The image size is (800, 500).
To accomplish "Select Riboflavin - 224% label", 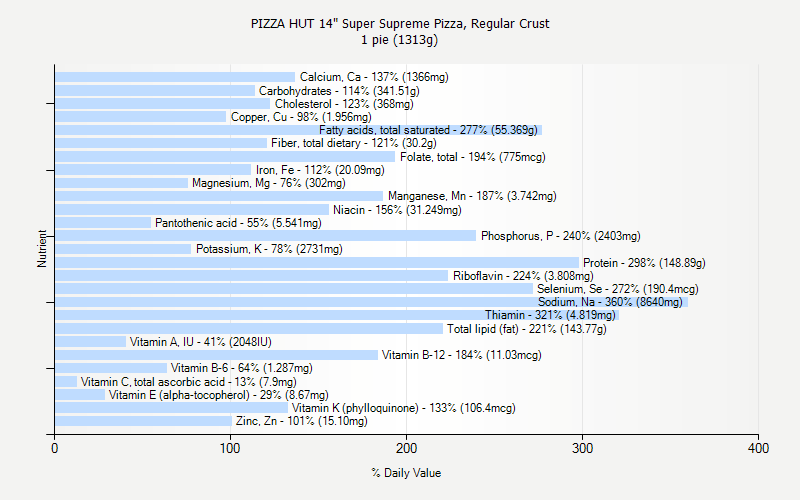I will click(523, 276).
